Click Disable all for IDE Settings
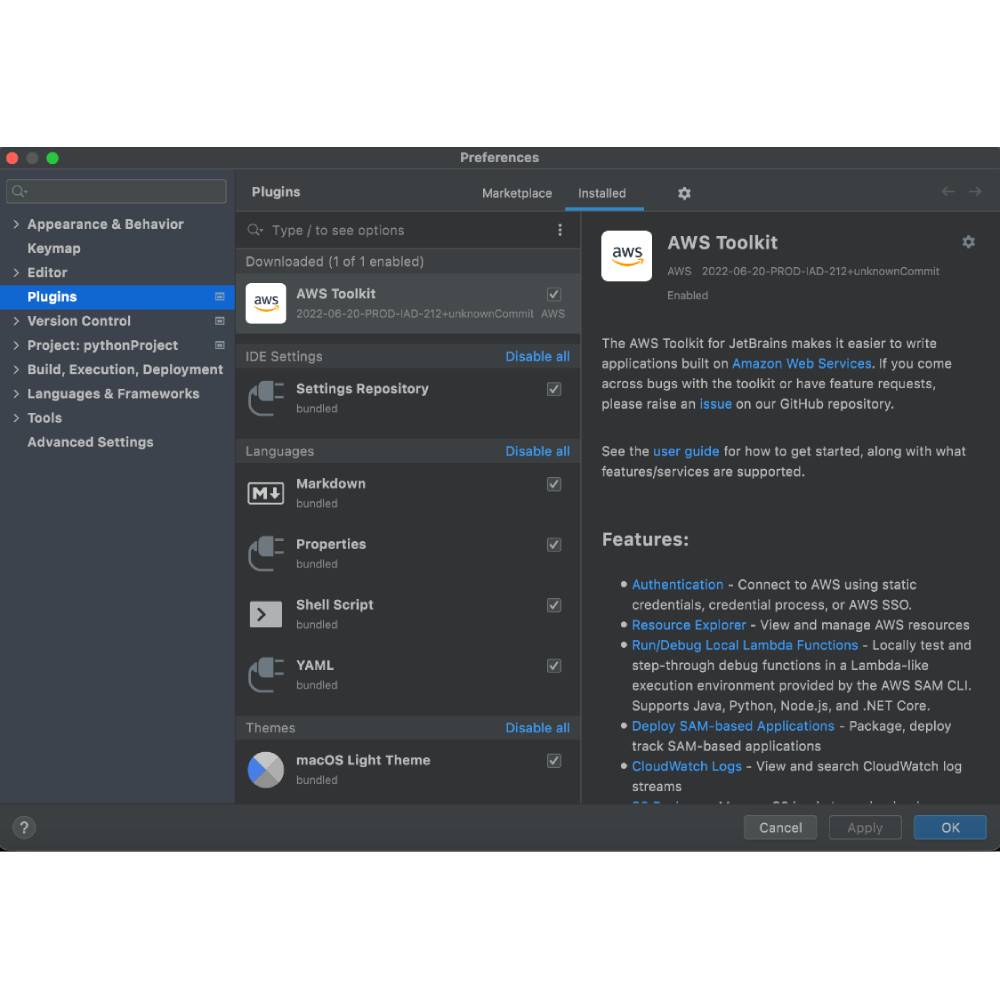The height and width of the screenshot is (1000, 1000). 537,357
